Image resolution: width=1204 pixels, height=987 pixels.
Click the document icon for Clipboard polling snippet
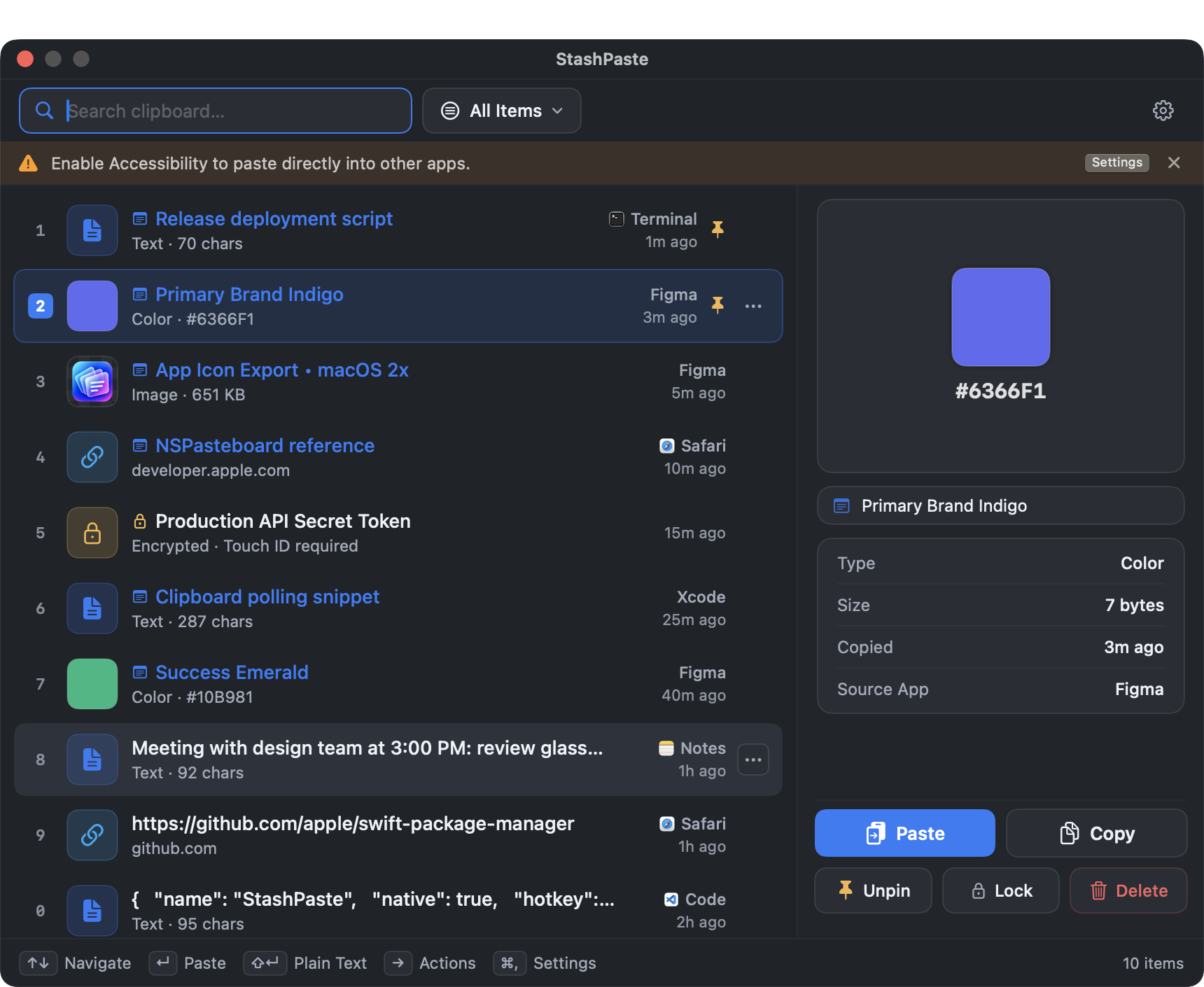[x=92, y=608]
